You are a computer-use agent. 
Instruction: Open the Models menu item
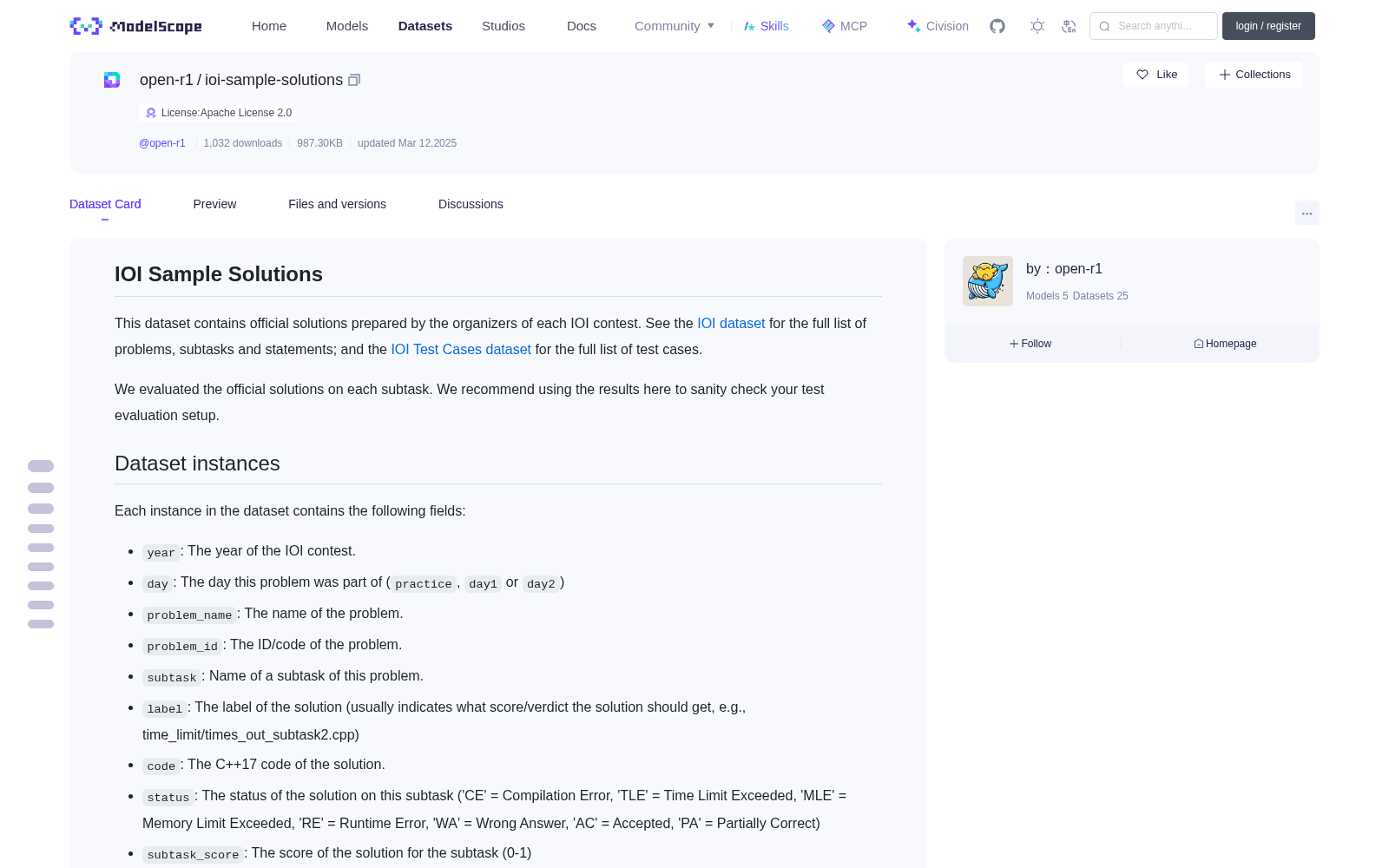pos(347,26)
